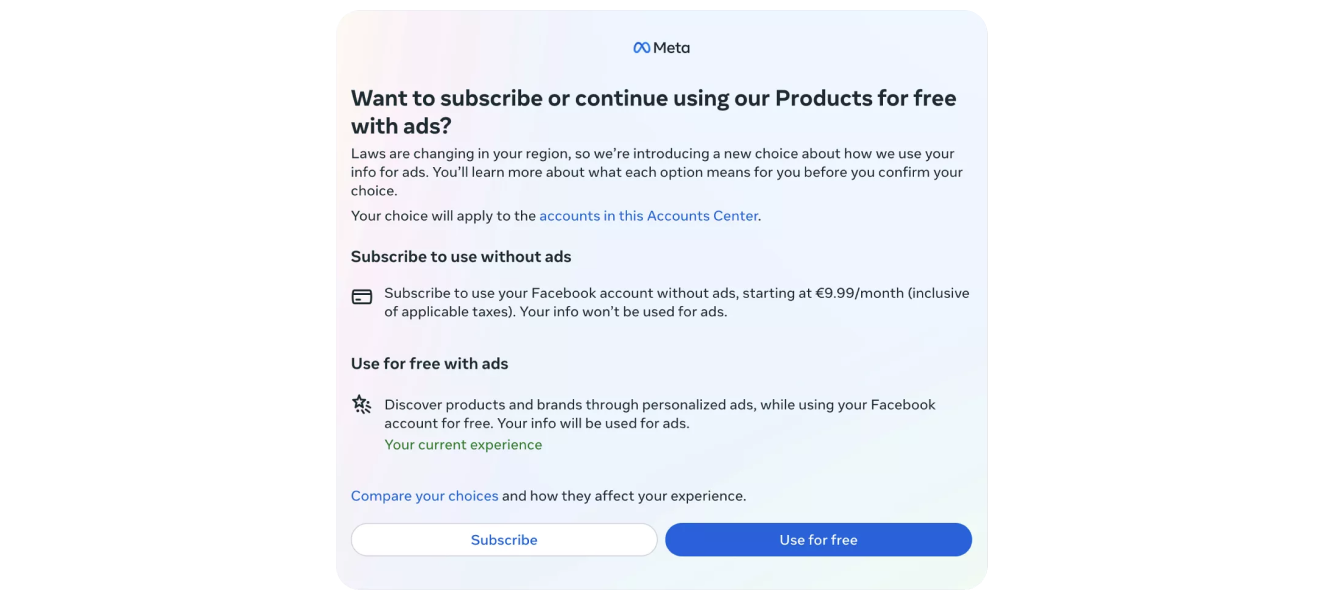Screen dimensions: 1324x600
Task: Select the Use for free with ads heading
Action: [x=429, y=364]
